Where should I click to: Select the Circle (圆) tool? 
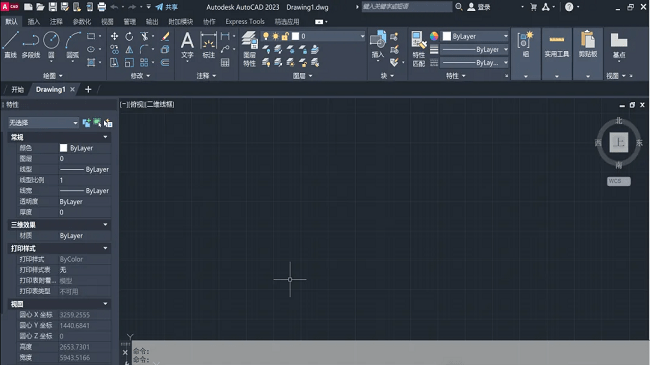(x=51, y=45)
